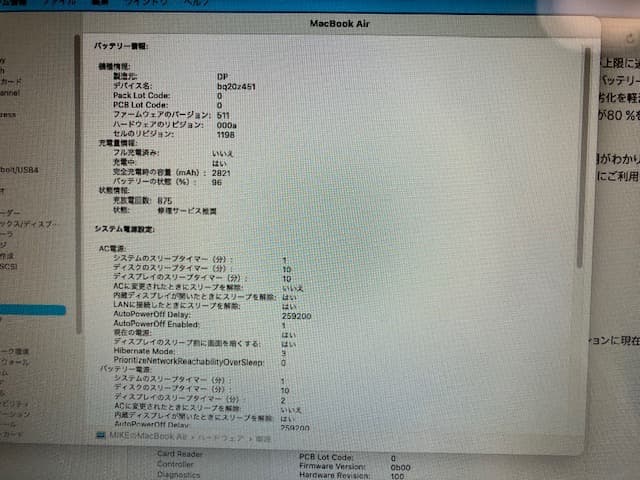Click the hardware revision value 000a
640x480 pixels.
click(227, 125)
